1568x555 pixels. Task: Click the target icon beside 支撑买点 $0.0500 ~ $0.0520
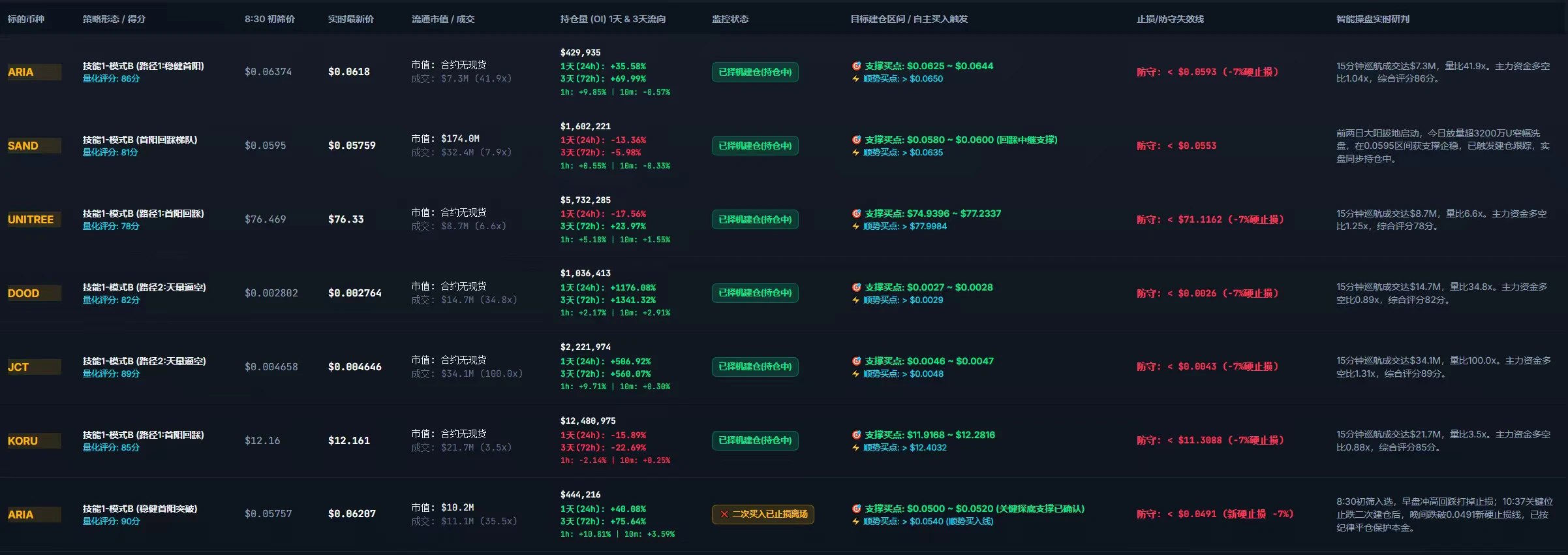pyautogui.click(x=856, y=509)
